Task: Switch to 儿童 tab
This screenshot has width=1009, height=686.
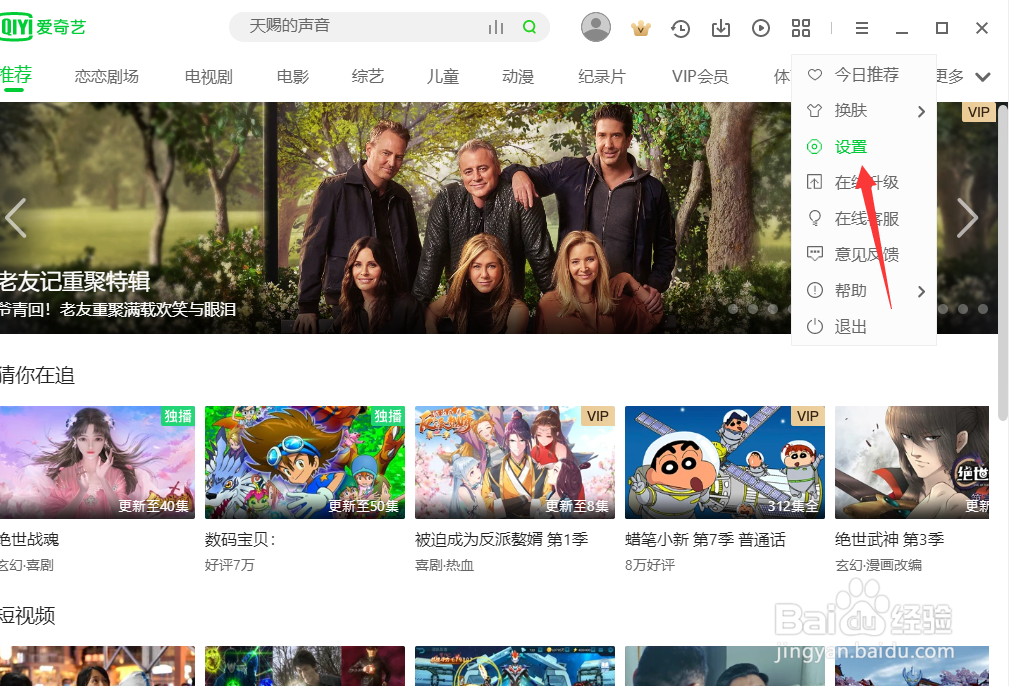Action: (x=443, y=77)
